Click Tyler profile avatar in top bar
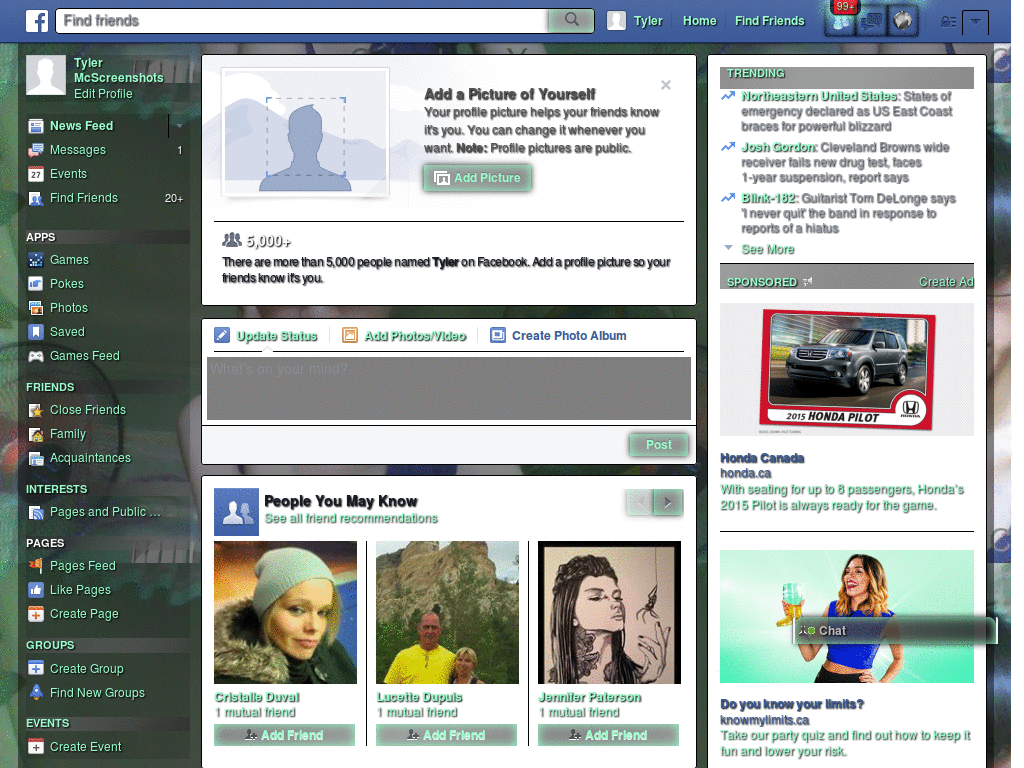Viewport: 1024px width, 768px height. click(616, 21)
